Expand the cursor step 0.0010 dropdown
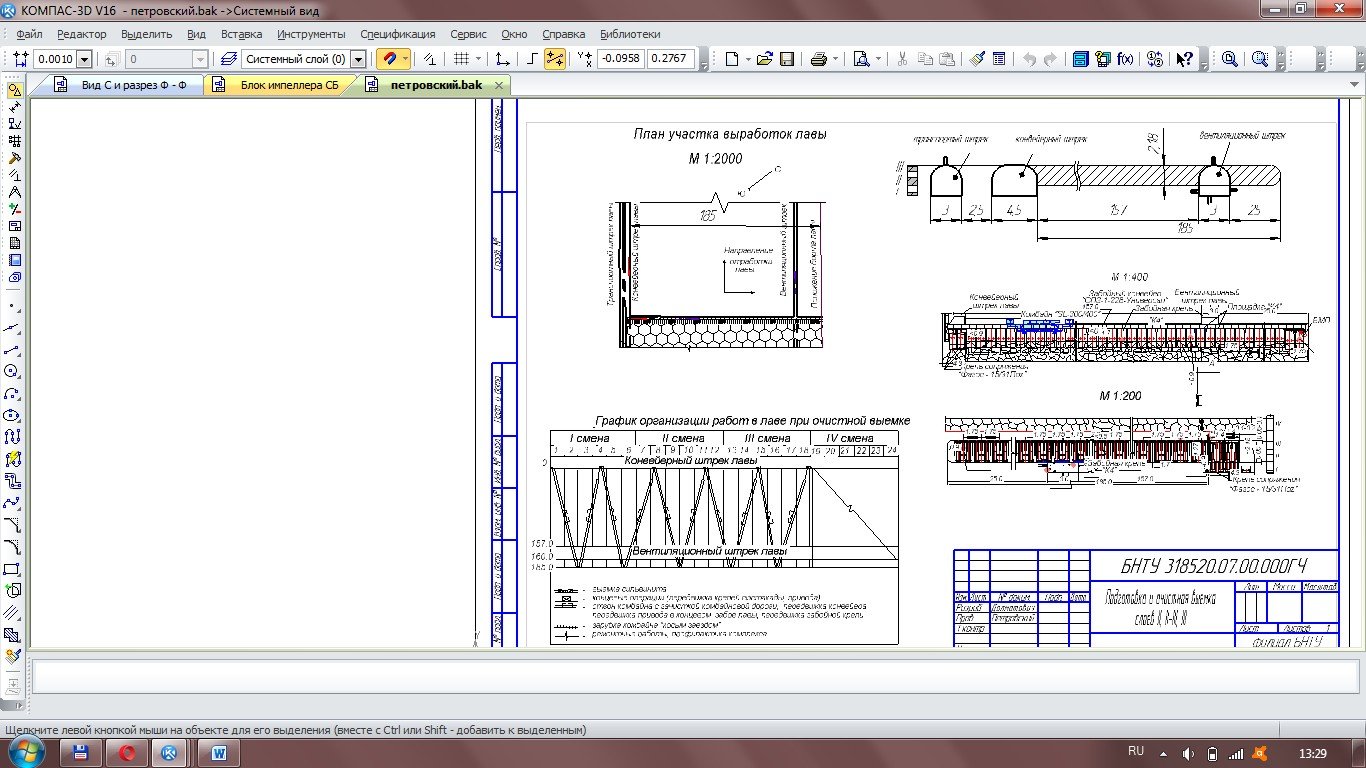Viewport: 1366px width, 768px height. click(84, 59)
